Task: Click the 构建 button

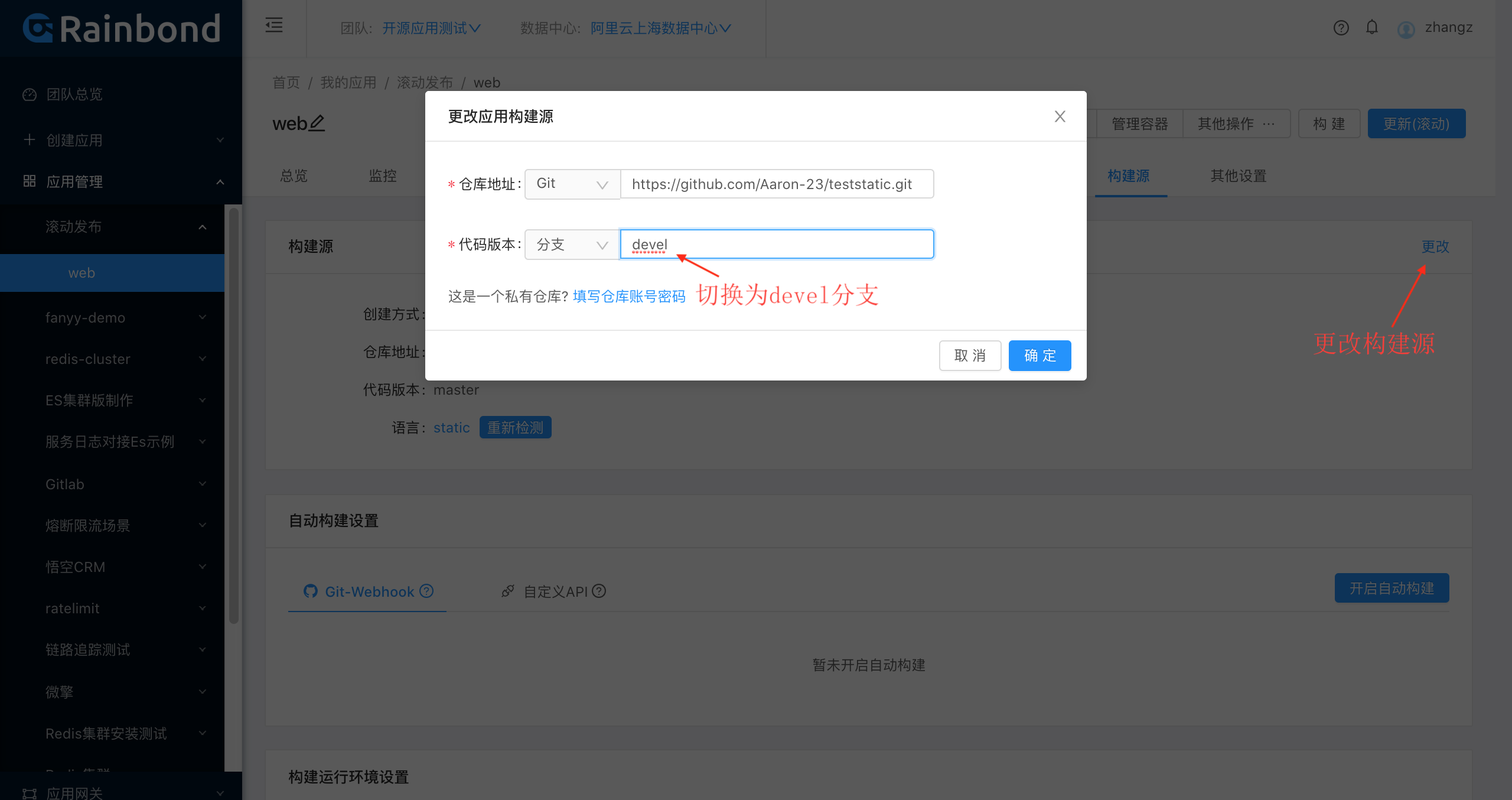Action: 1329,123
